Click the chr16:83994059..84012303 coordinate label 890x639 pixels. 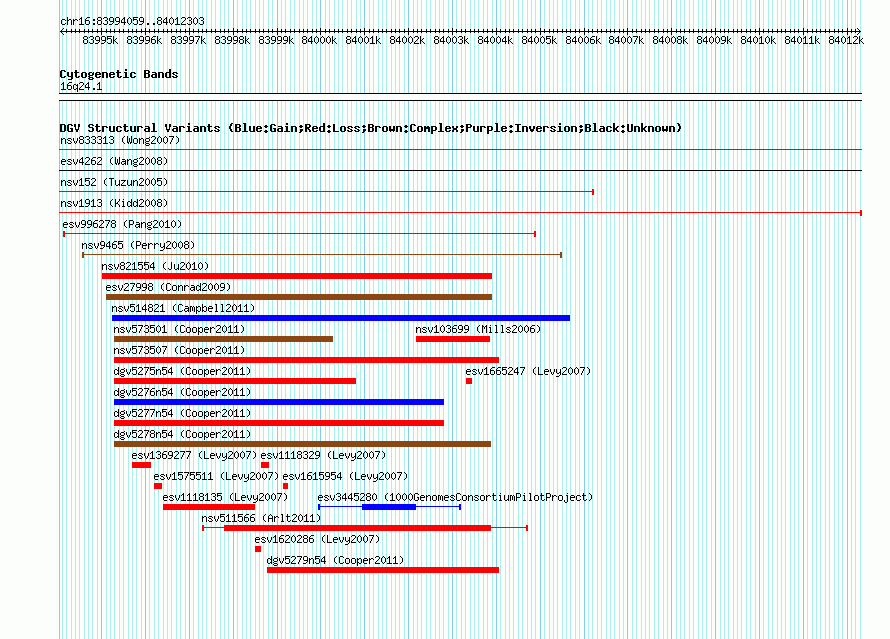132,21
